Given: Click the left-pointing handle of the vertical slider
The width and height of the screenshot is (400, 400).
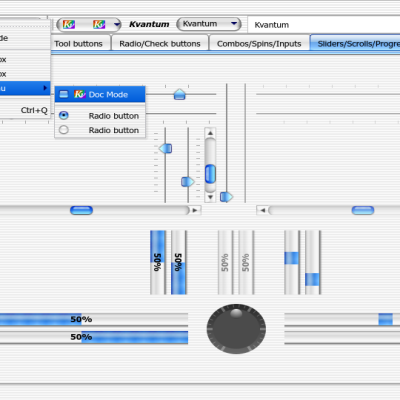Looking at the screenshot, I should click(x=166, y=148).
